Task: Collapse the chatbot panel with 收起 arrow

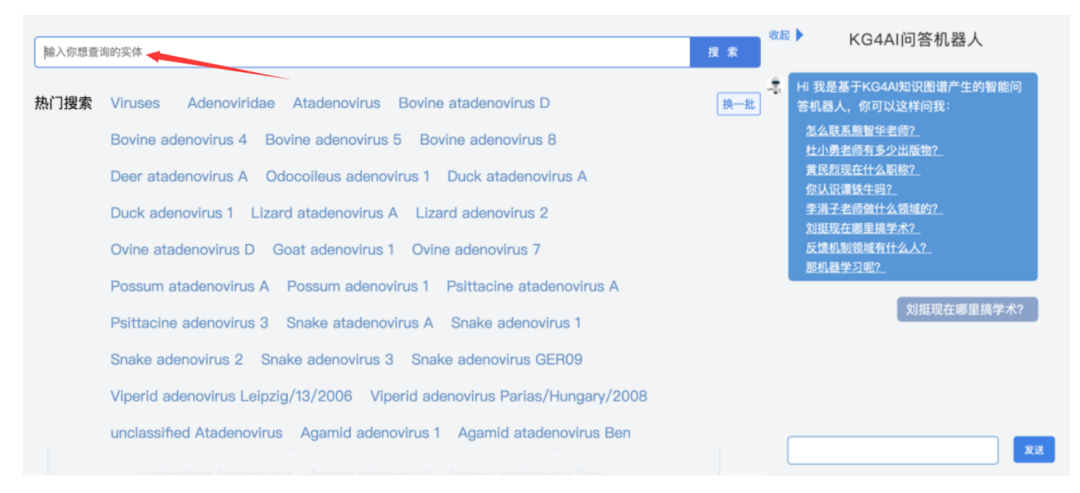Action: pos(786,35)
